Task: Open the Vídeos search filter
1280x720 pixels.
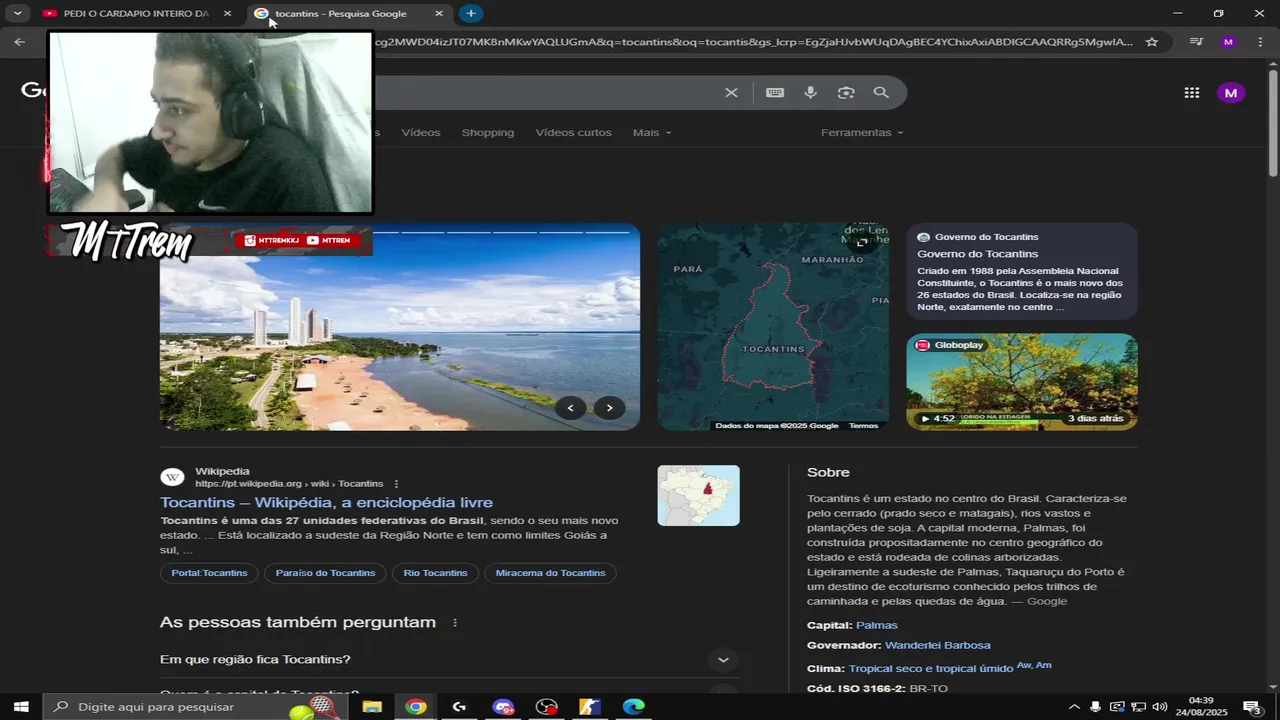Action: click(x=421, y=133)
